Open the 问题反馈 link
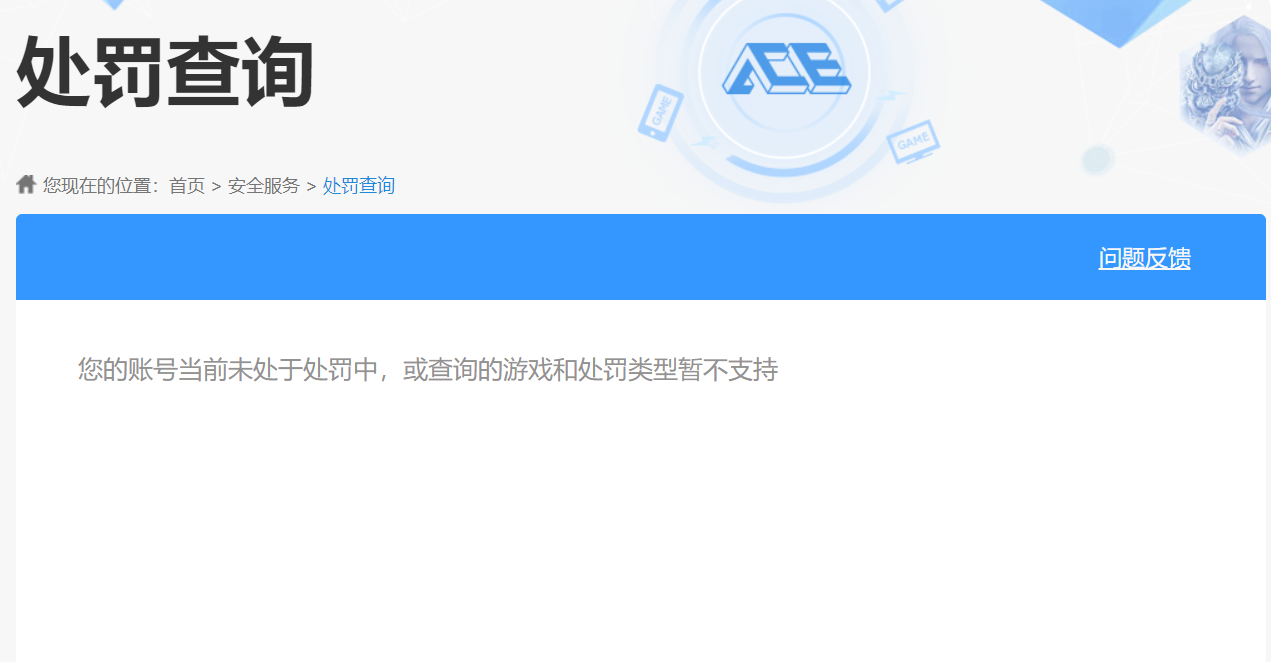The width and height of the screenshot is (1271, 662). [1144, 258]
